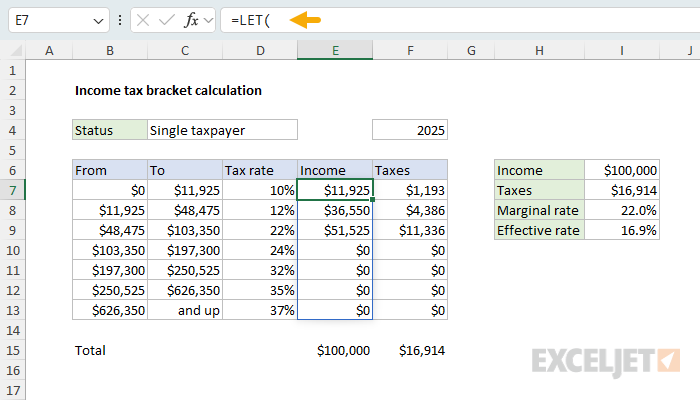
Task: Select column B header
Action: (110, 50)
